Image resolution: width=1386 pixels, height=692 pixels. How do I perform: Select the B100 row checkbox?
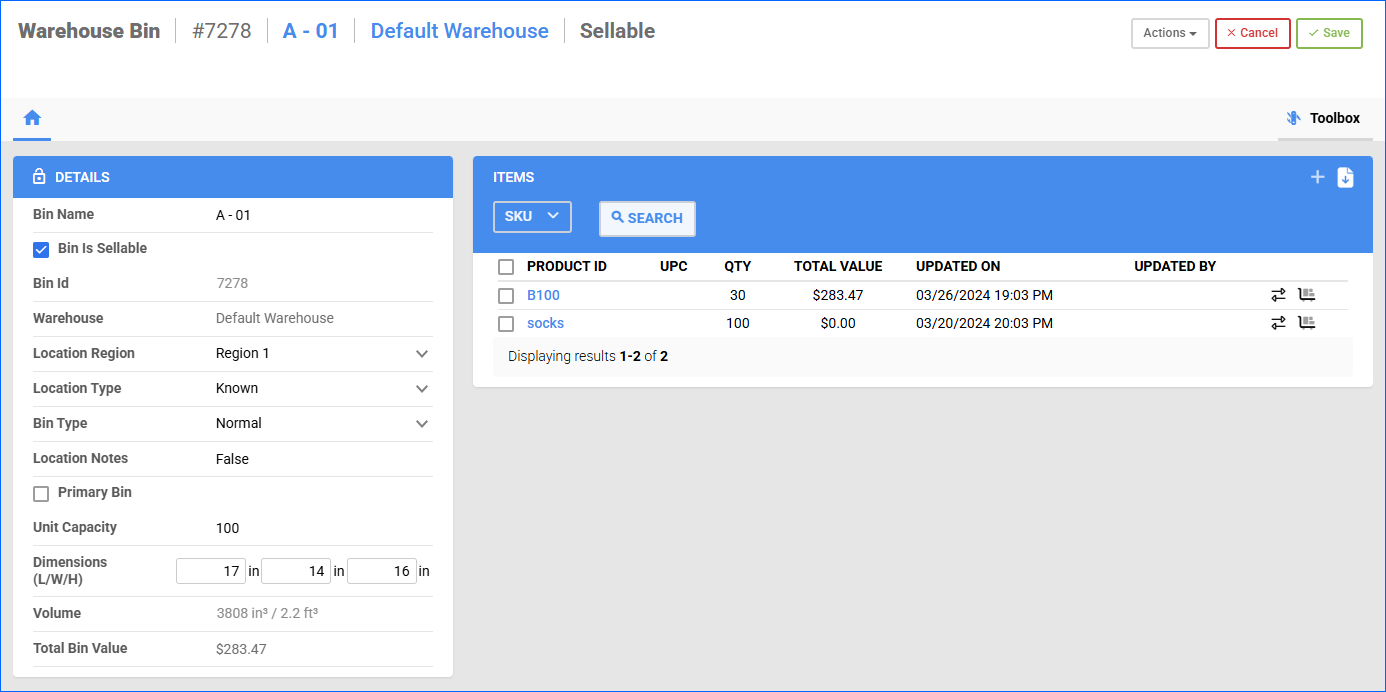point(506,296)
